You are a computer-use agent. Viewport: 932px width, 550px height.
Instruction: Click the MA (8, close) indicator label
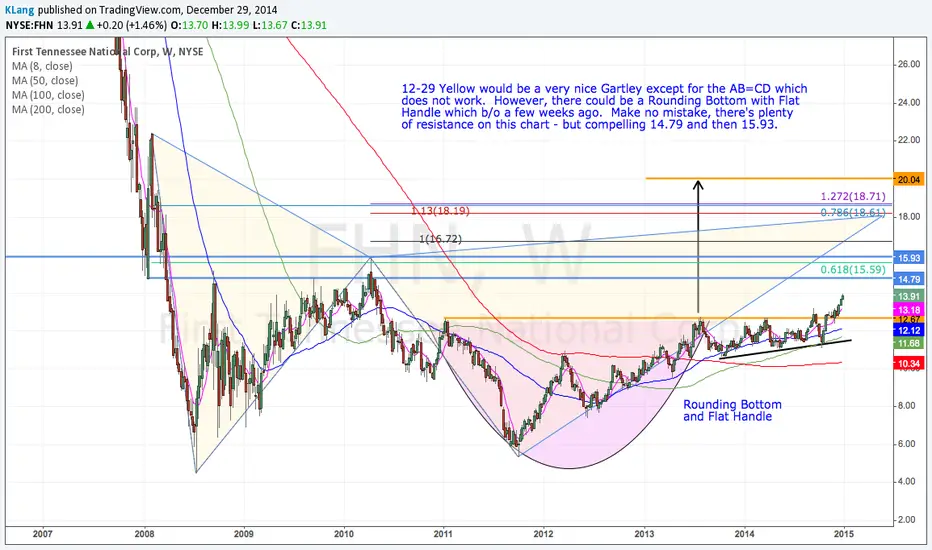[42, 67]
